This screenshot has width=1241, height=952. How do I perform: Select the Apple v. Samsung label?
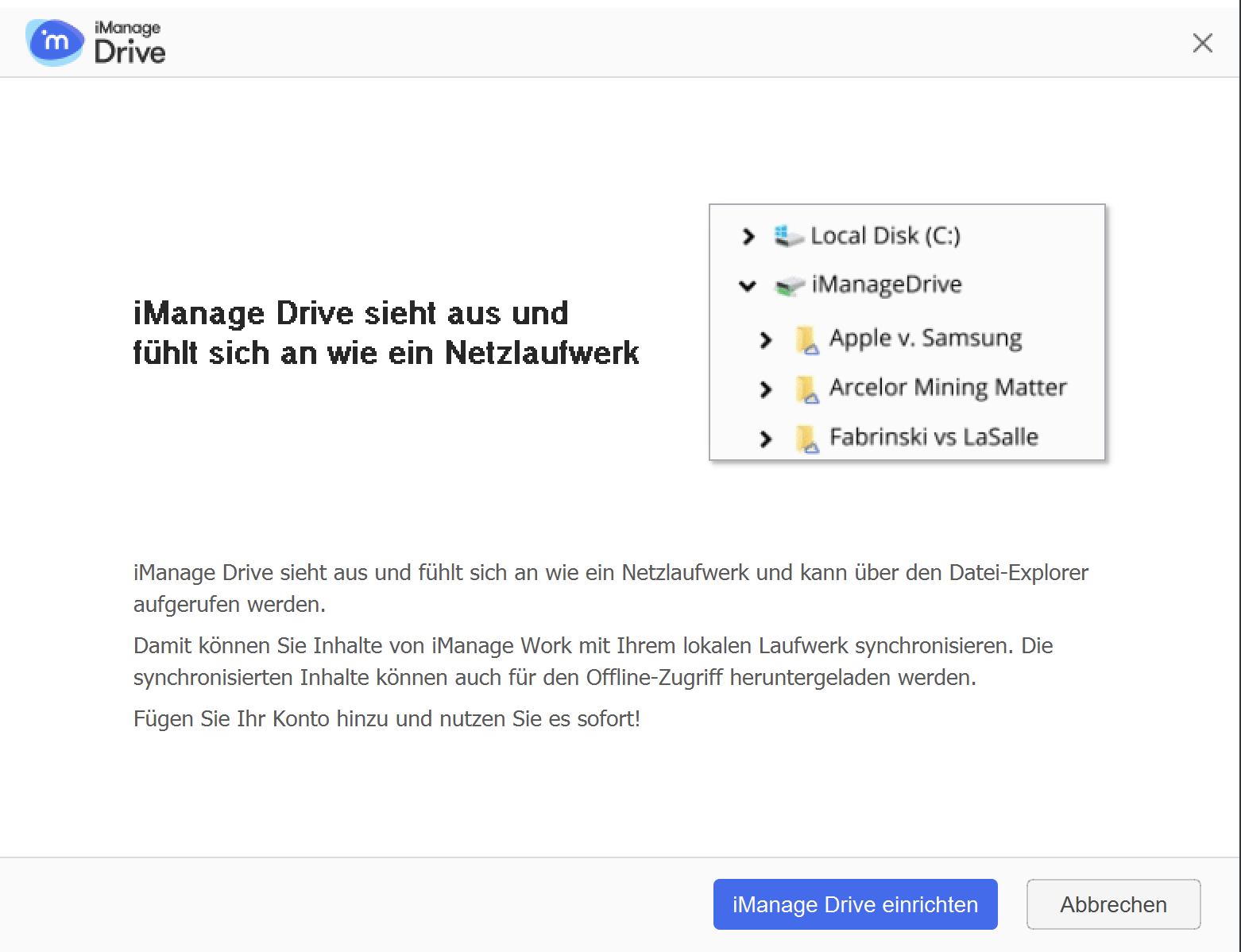point(926,339)
